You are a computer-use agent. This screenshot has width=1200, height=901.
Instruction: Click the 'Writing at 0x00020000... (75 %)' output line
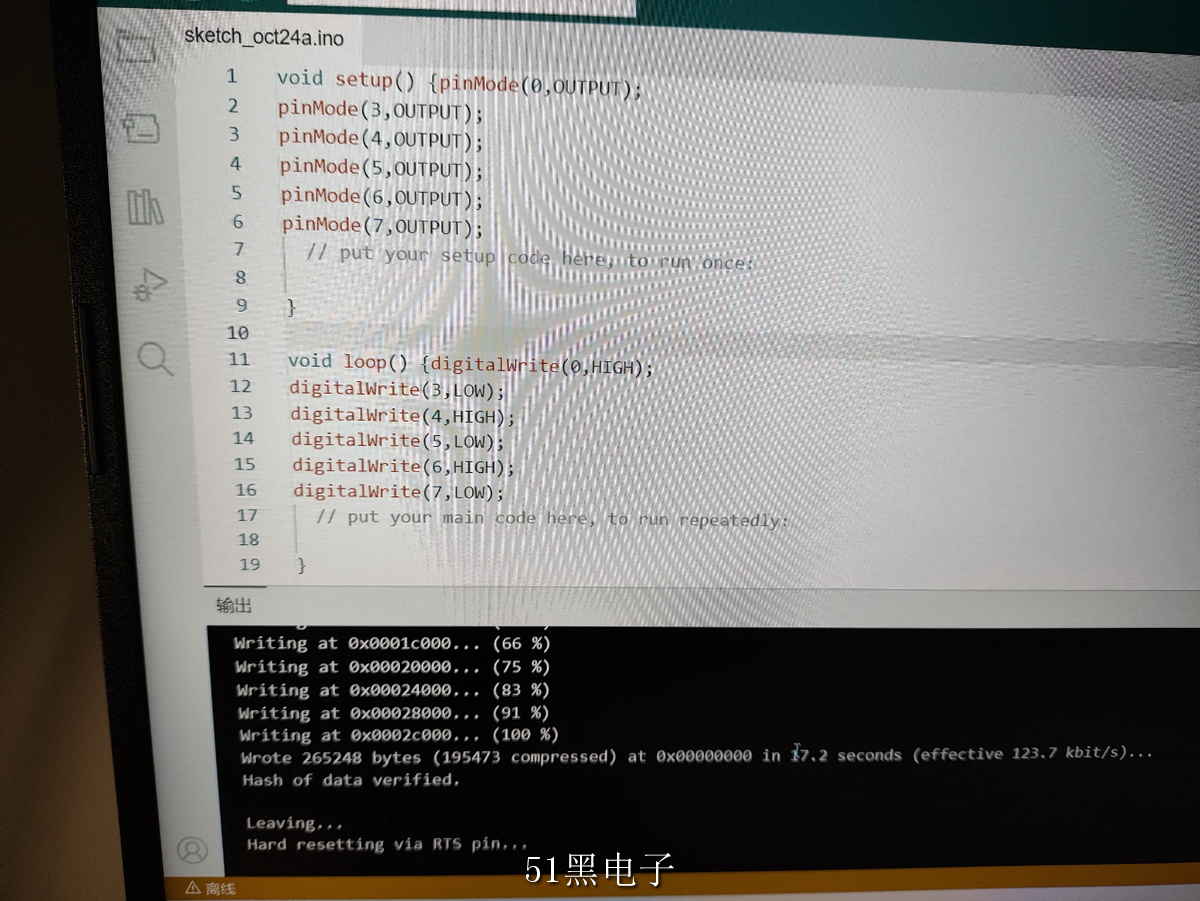coord(393,667)
